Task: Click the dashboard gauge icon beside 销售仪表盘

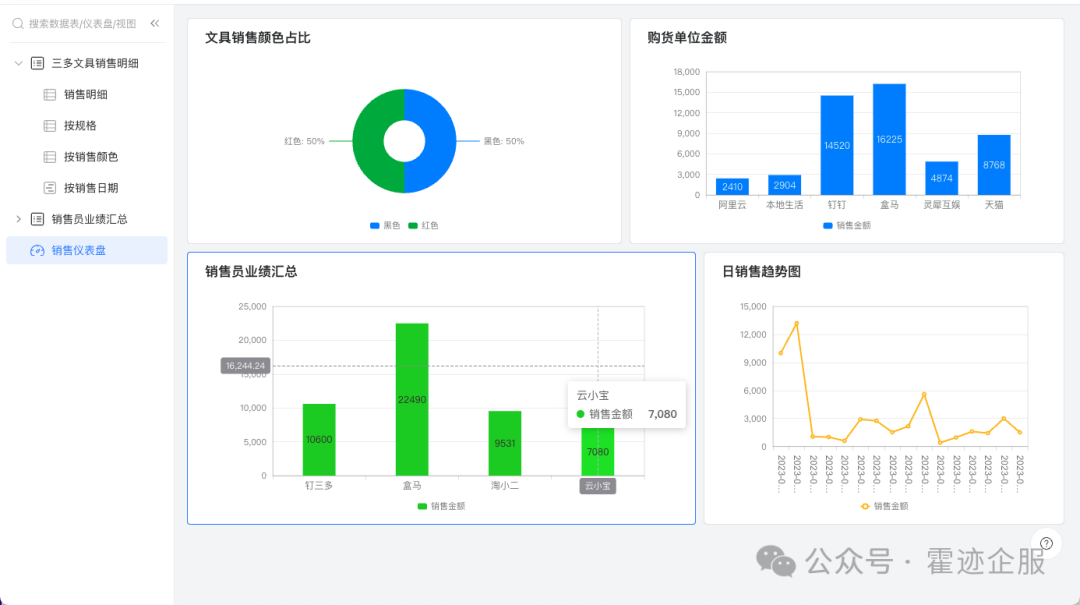Action: click(38, 251)
